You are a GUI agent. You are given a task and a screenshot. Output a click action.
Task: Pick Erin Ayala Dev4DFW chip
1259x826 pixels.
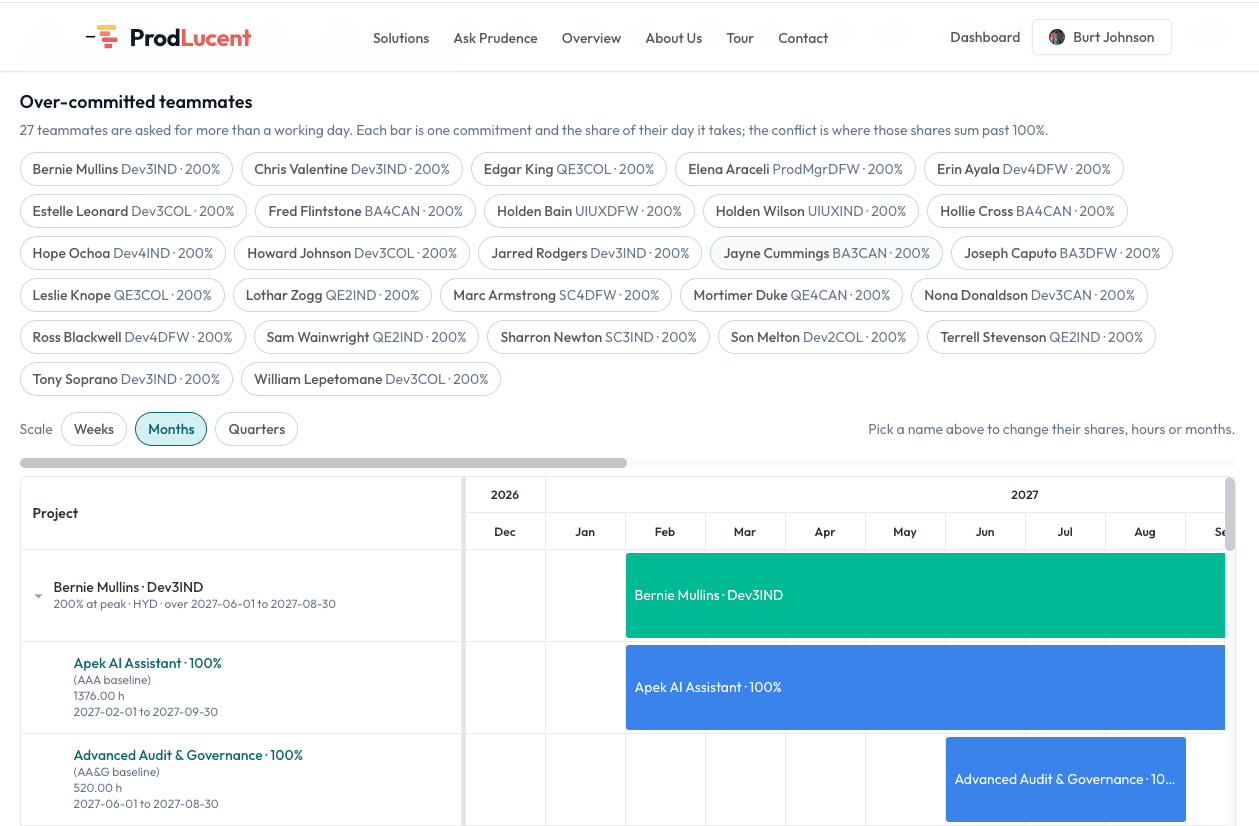(x=1024, y=169)
